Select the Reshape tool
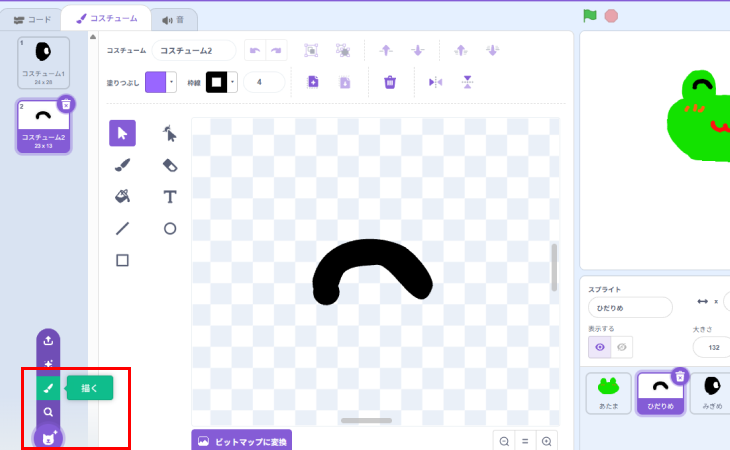The image size is (730, 450). coord(170,133)
